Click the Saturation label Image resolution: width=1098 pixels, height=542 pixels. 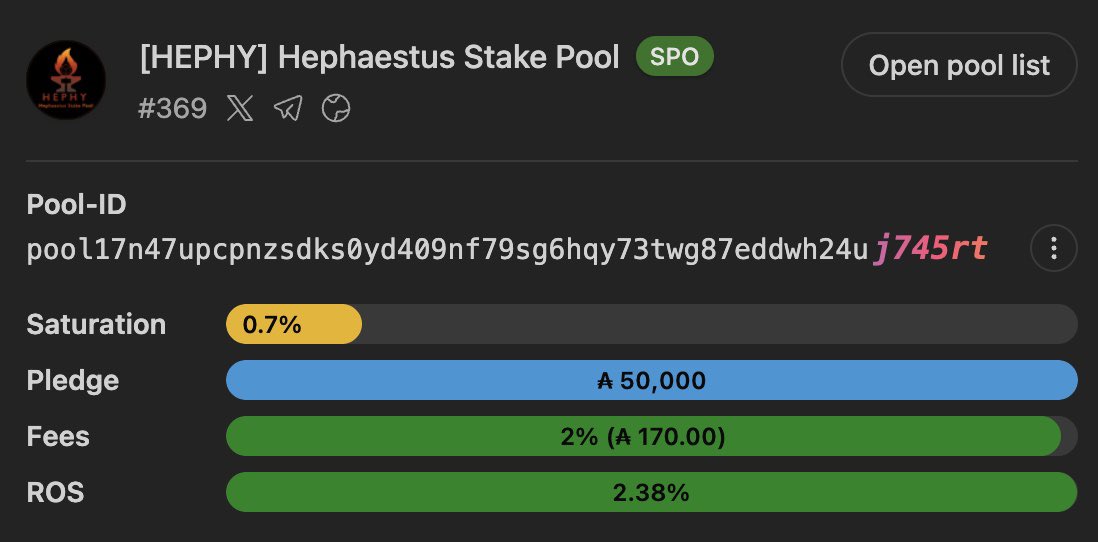(96, 324)
